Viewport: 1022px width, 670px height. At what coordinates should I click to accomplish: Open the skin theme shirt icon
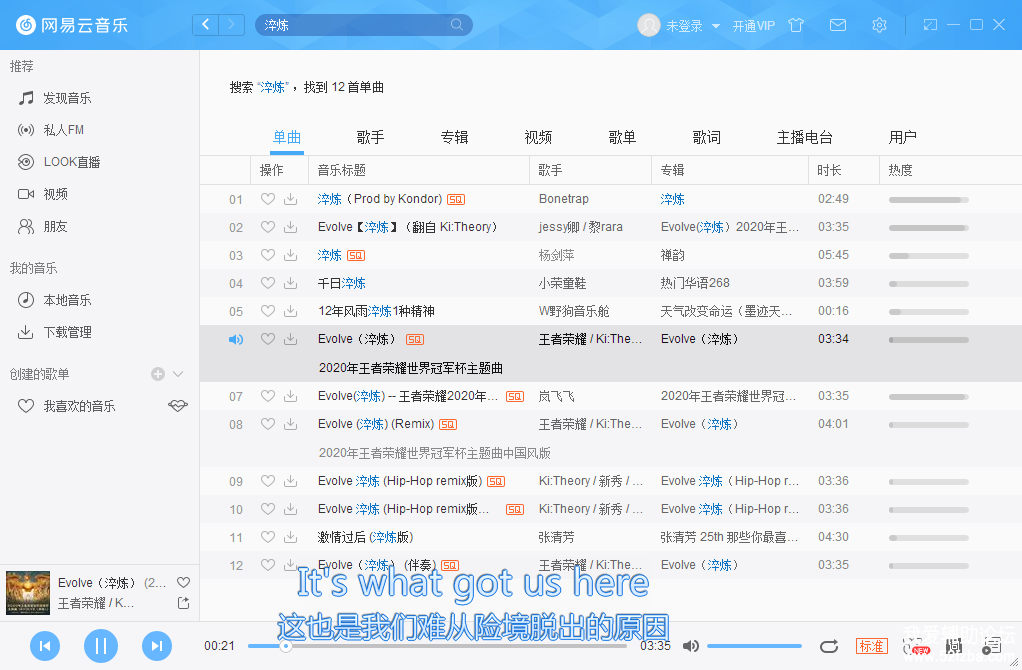[x=796, y=25]
